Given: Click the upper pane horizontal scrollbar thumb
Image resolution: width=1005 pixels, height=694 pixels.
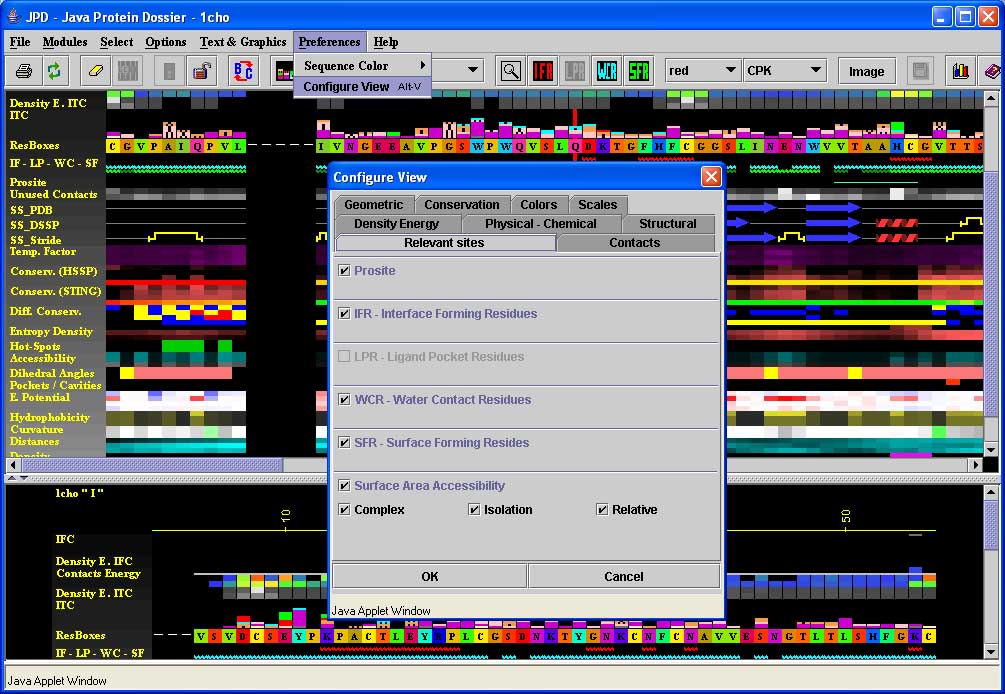Looking at the screenshot, I should tap(151, 465).
